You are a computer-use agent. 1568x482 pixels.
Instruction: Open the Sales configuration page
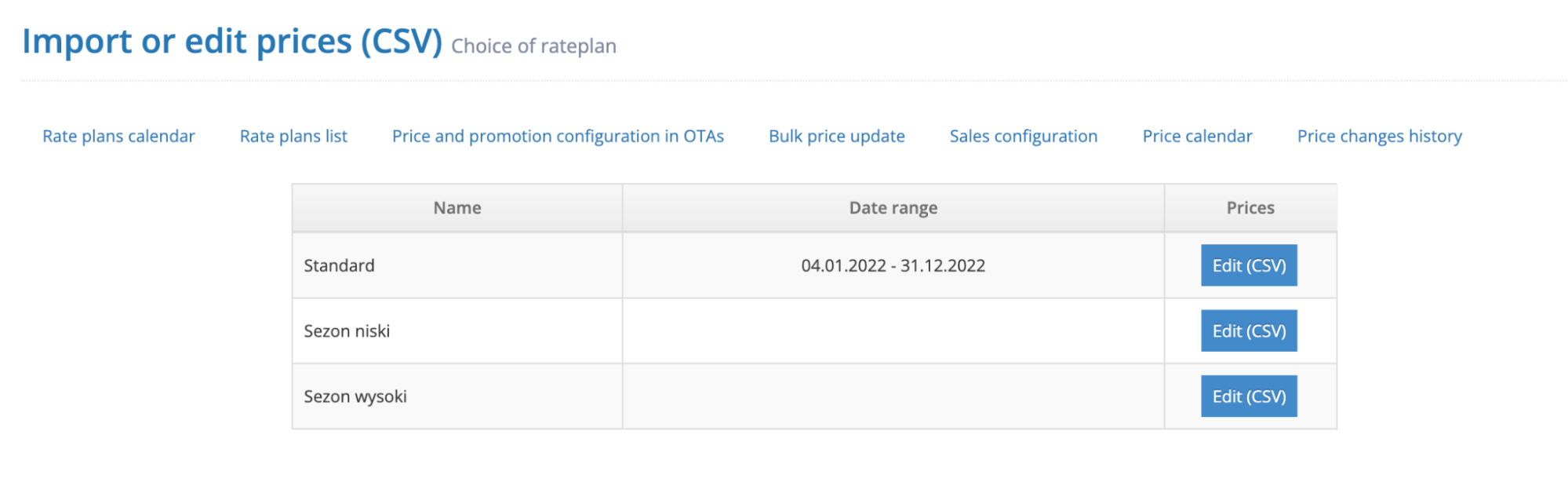click(1023, 137)
